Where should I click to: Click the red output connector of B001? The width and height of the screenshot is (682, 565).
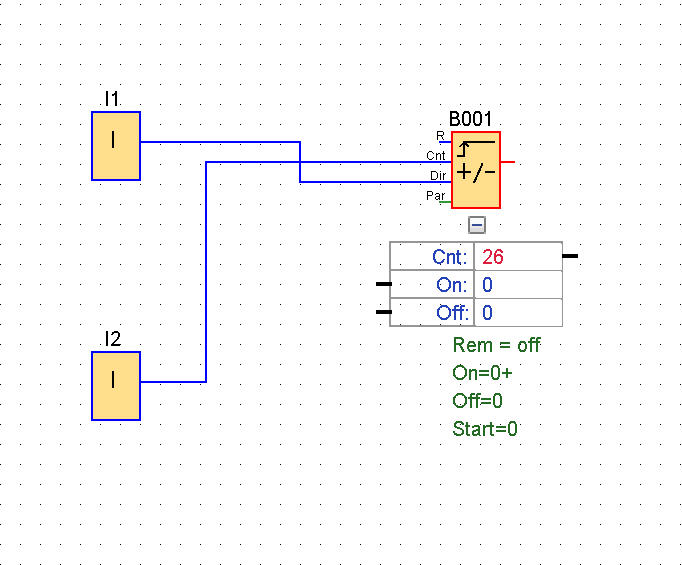point(508,162)
